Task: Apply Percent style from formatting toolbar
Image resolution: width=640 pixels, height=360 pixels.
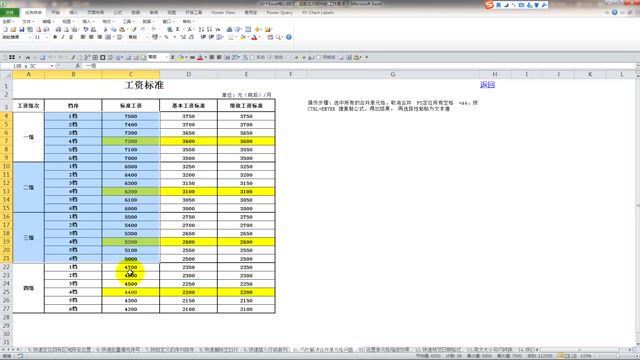Action: (166, 37)
